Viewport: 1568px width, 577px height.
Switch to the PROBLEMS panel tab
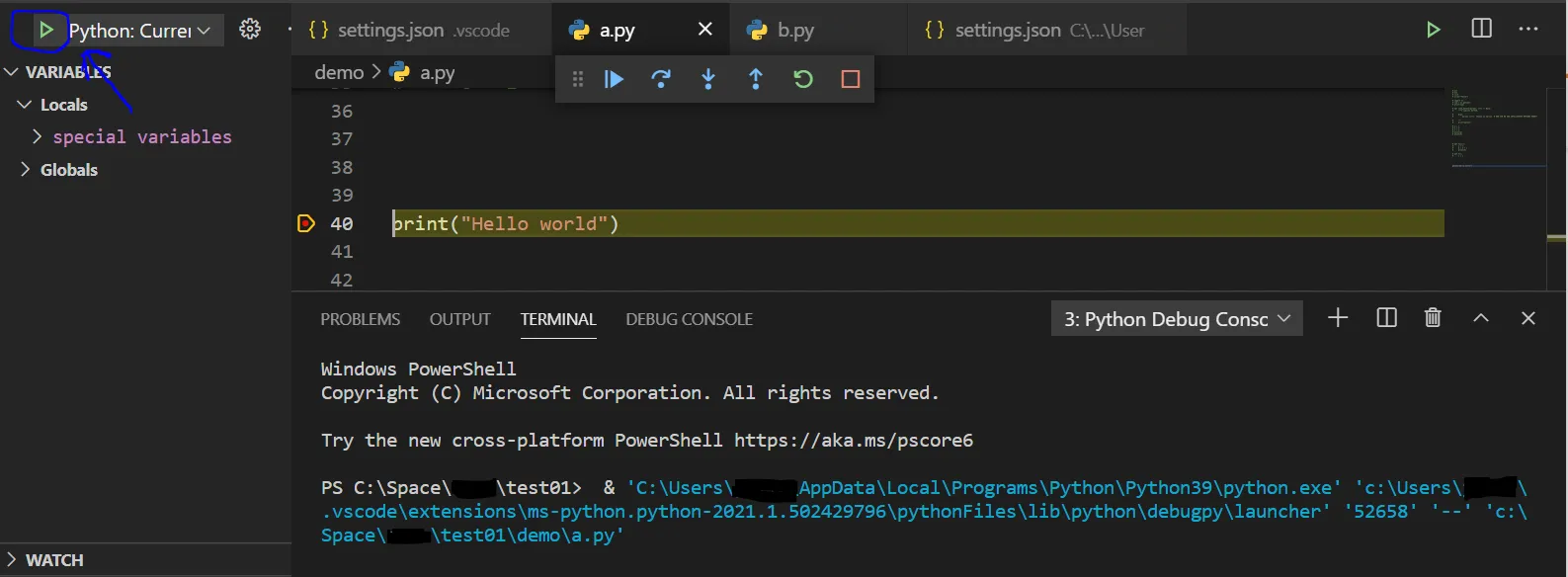(361, 319)
